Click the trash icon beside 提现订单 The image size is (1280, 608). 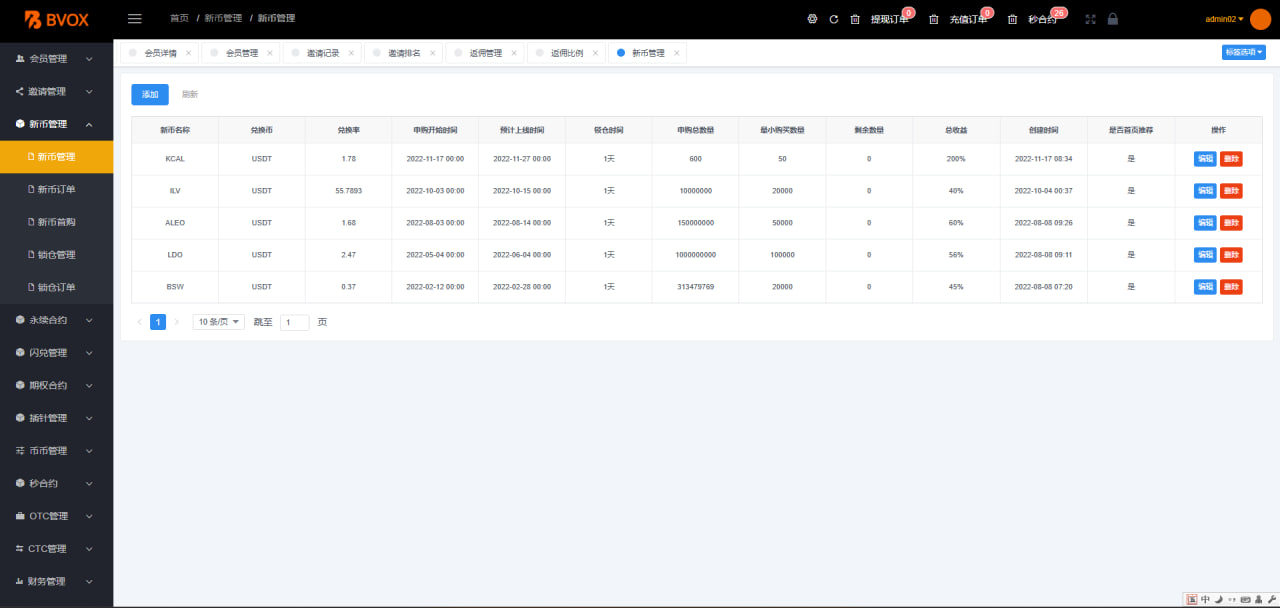click(x=855, y=19)
